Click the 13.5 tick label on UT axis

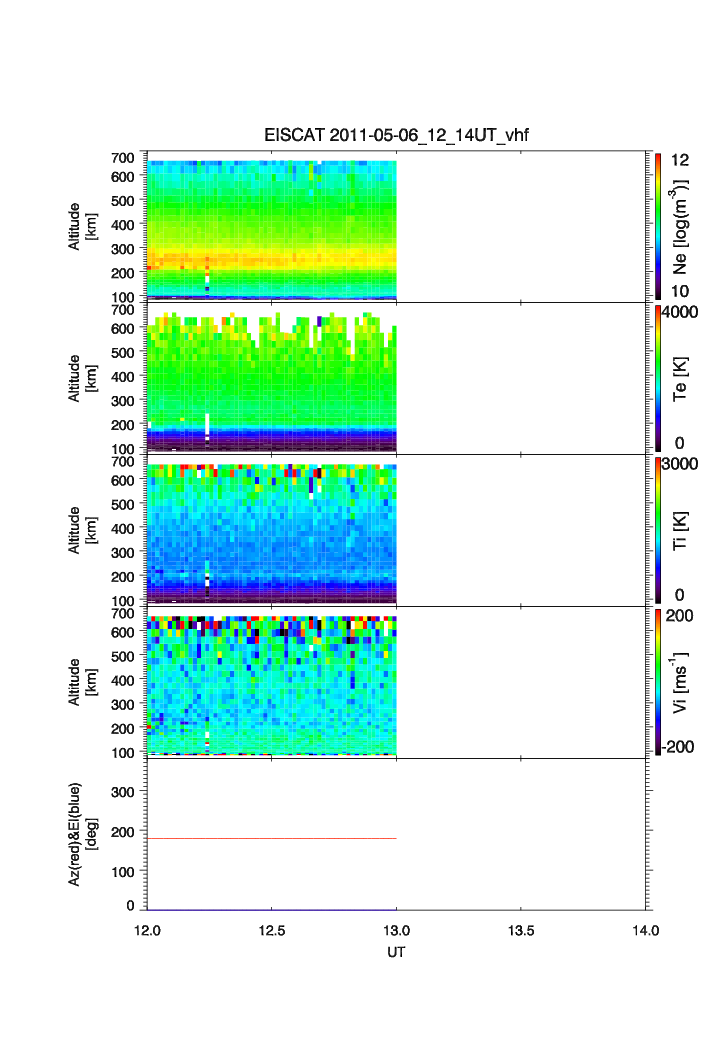(x=521, y=930)
